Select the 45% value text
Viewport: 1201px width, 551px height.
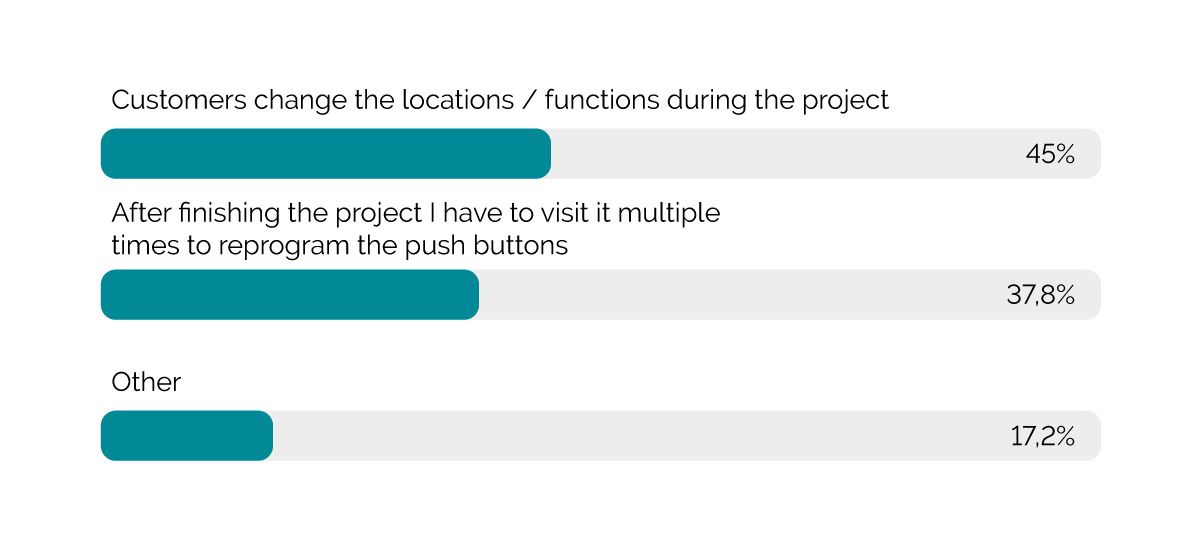[x=1049, y=155]
